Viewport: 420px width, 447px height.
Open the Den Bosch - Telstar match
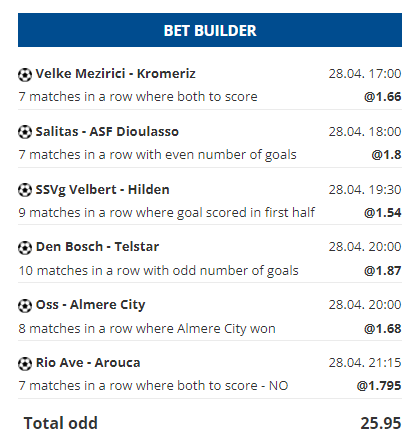(x=97, y=247)
